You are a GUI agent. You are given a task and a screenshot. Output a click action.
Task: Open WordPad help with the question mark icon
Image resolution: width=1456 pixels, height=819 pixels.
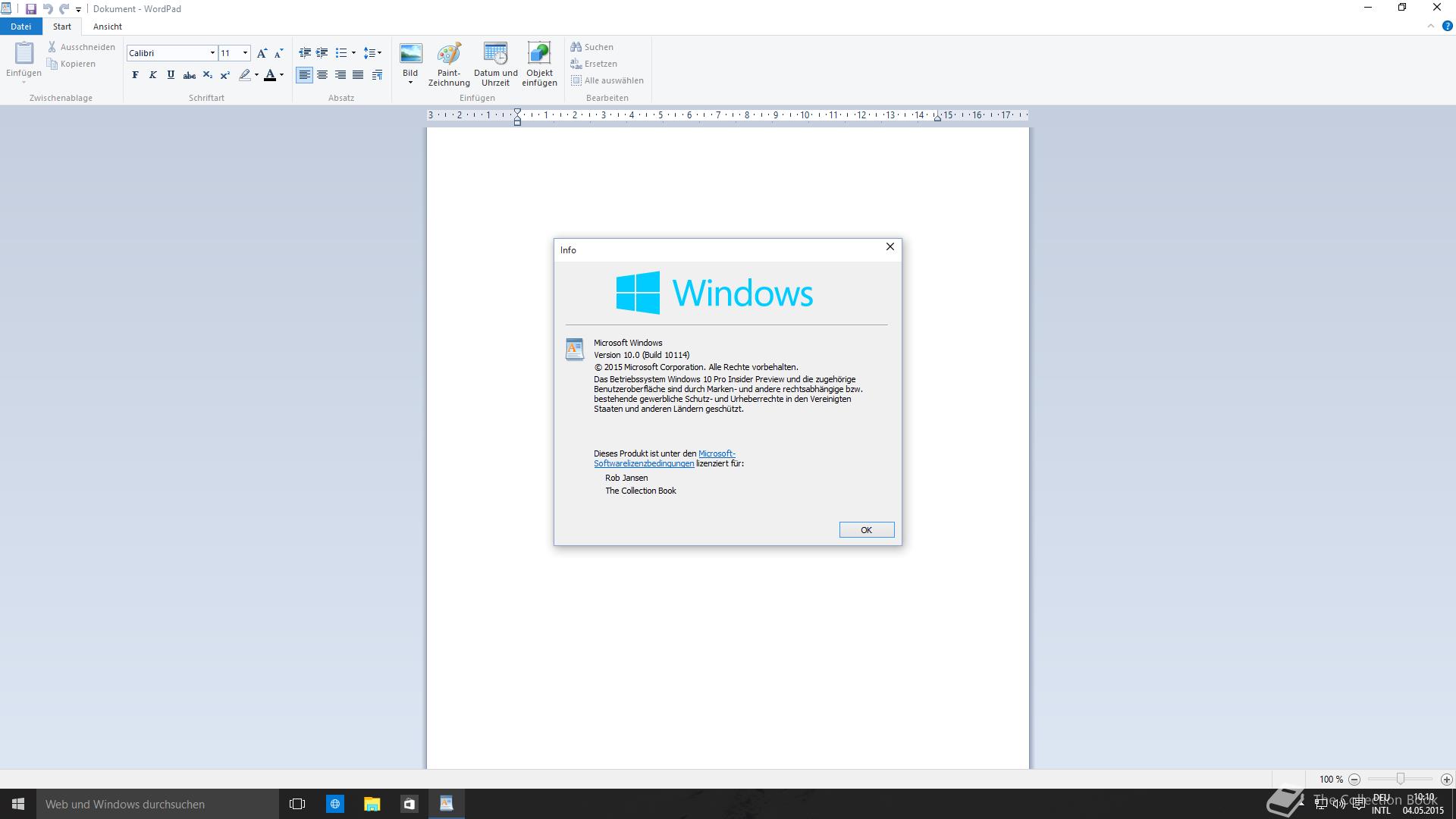[x=1447, y=26]
